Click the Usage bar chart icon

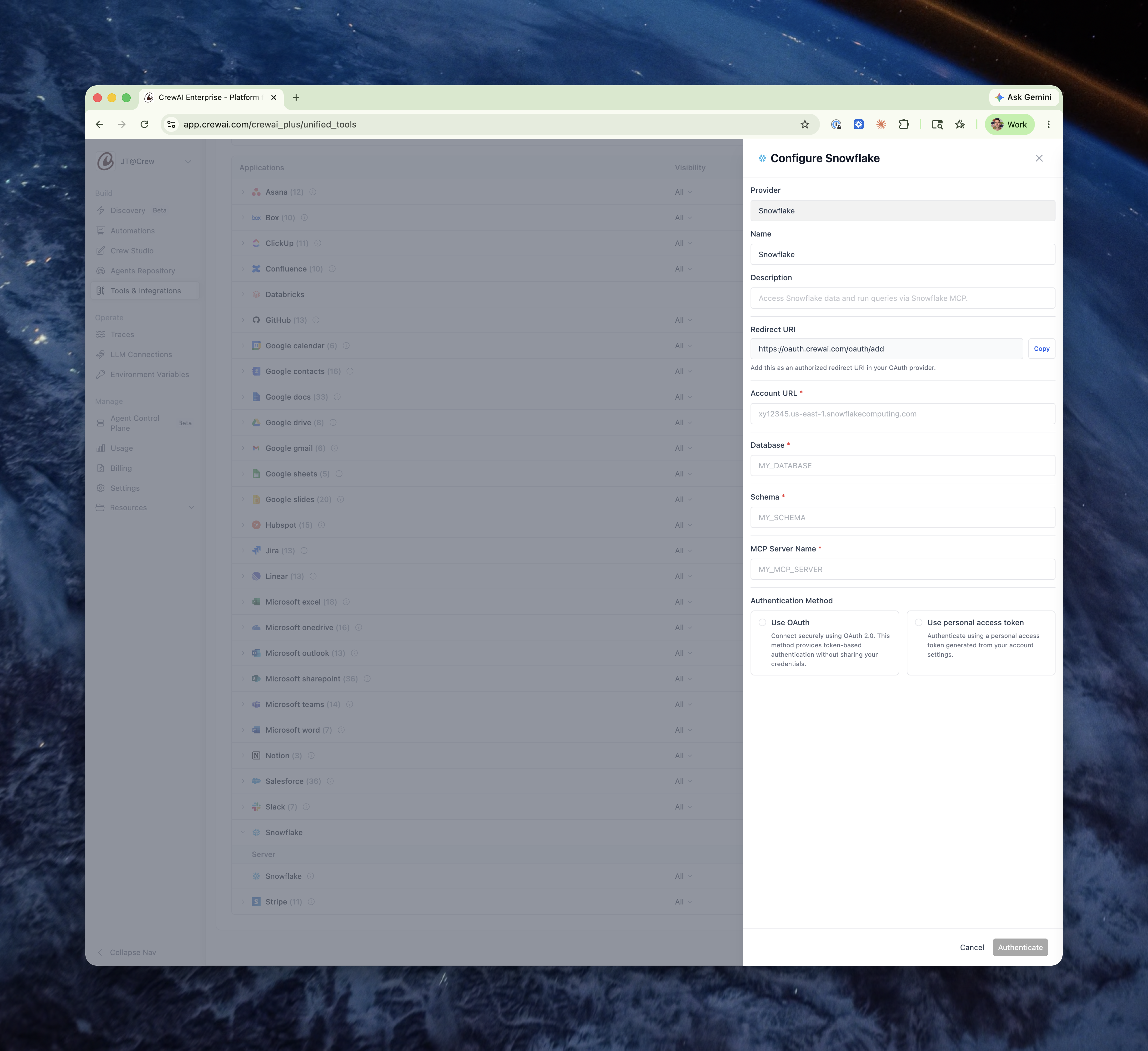[101, 448]
